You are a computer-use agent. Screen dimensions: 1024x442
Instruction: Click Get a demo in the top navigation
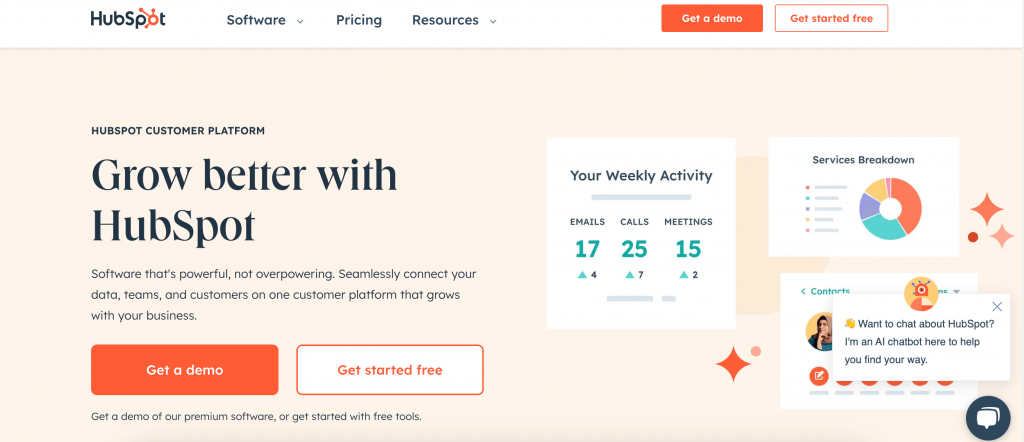712,19
